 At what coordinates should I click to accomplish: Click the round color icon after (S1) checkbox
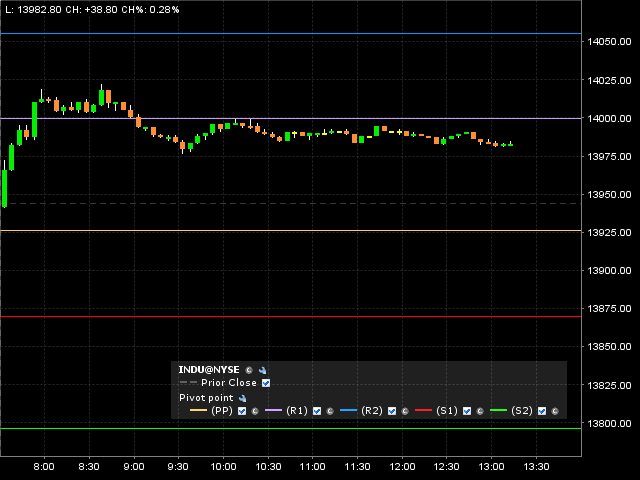click(x=480, y=411)
